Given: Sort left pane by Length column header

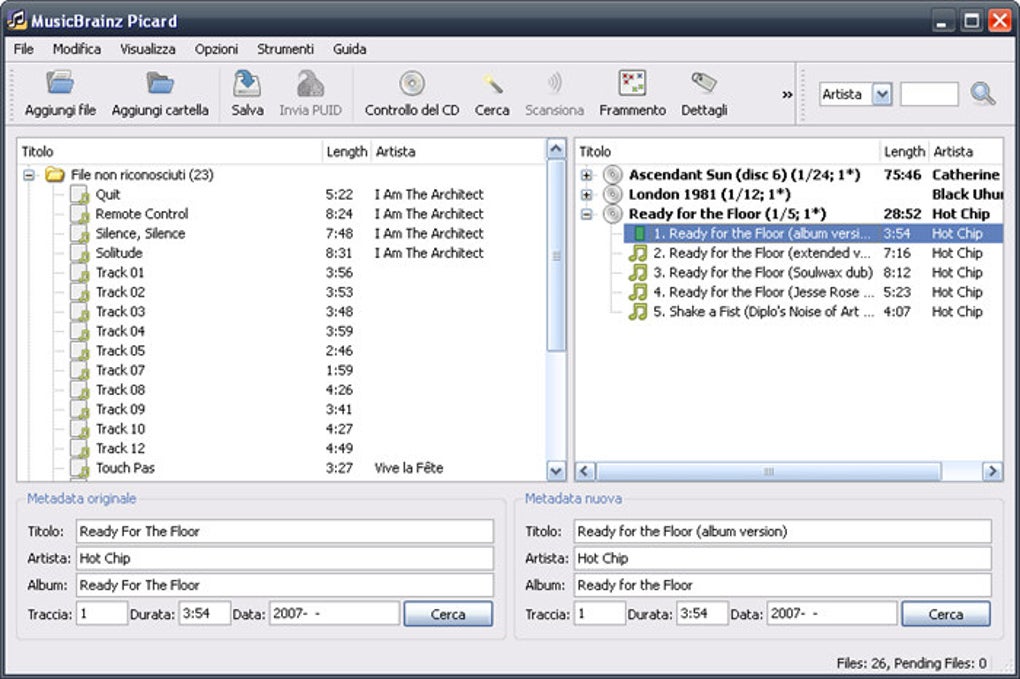Looking at the screenshot, I should pyautogui.click(x=347, y=151).
